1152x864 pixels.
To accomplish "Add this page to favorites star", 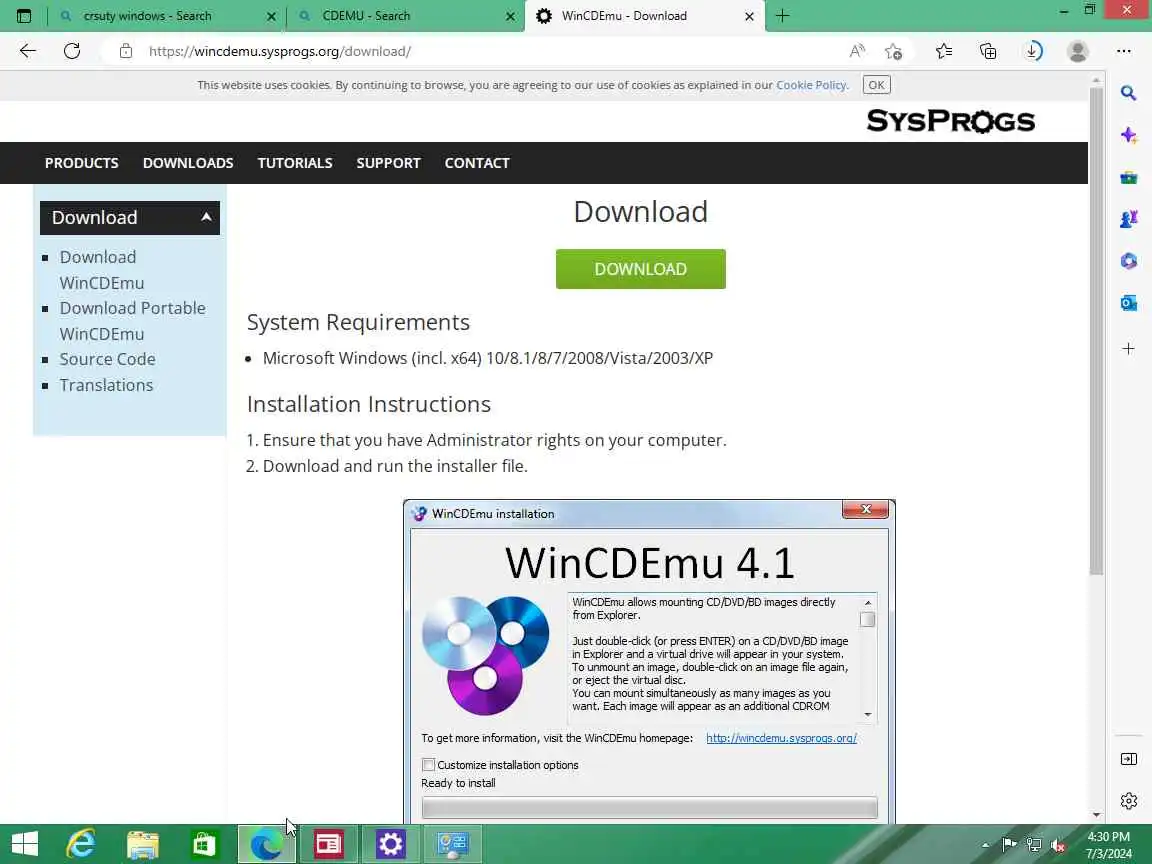I will 893,51.
